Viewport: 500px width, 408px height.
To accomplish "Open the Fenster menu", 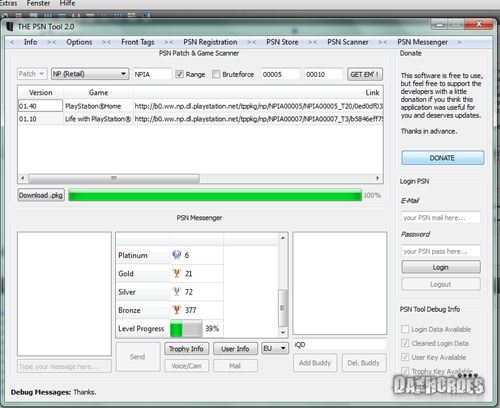I will coord(38,3).
